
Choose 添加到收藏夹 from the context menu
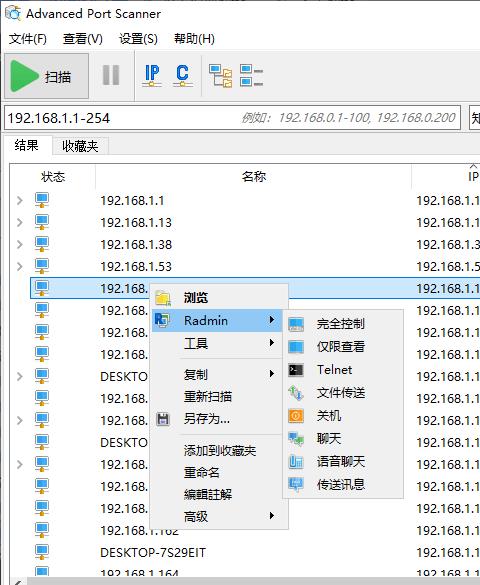[x=220, y=451]
